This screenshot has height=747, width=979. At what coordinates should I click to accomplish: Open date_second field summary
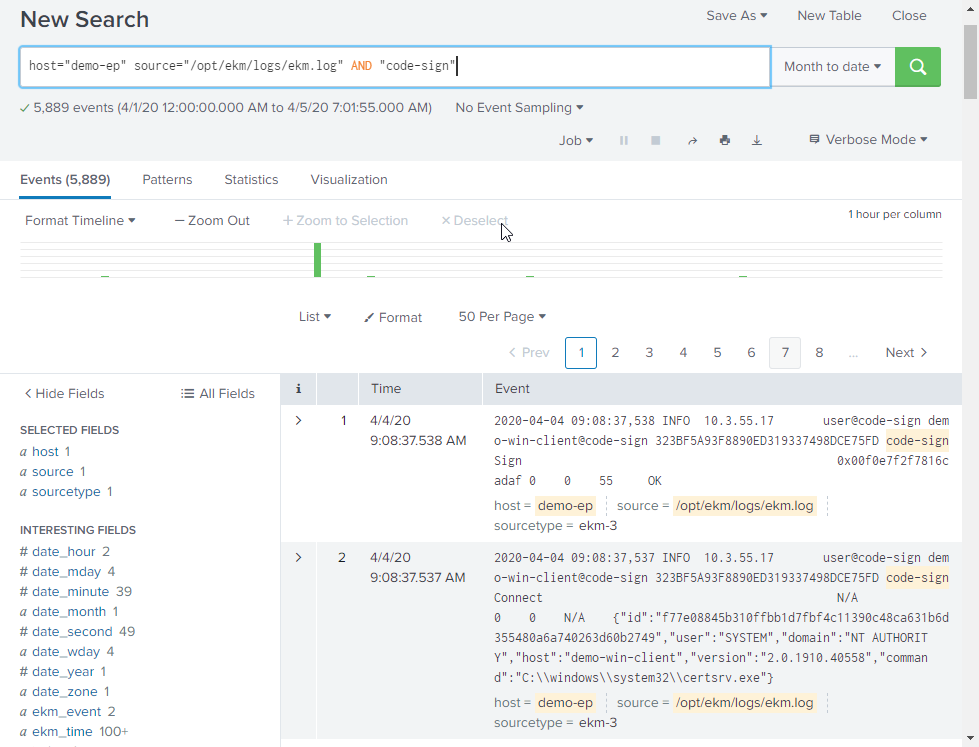pos(72,631)
